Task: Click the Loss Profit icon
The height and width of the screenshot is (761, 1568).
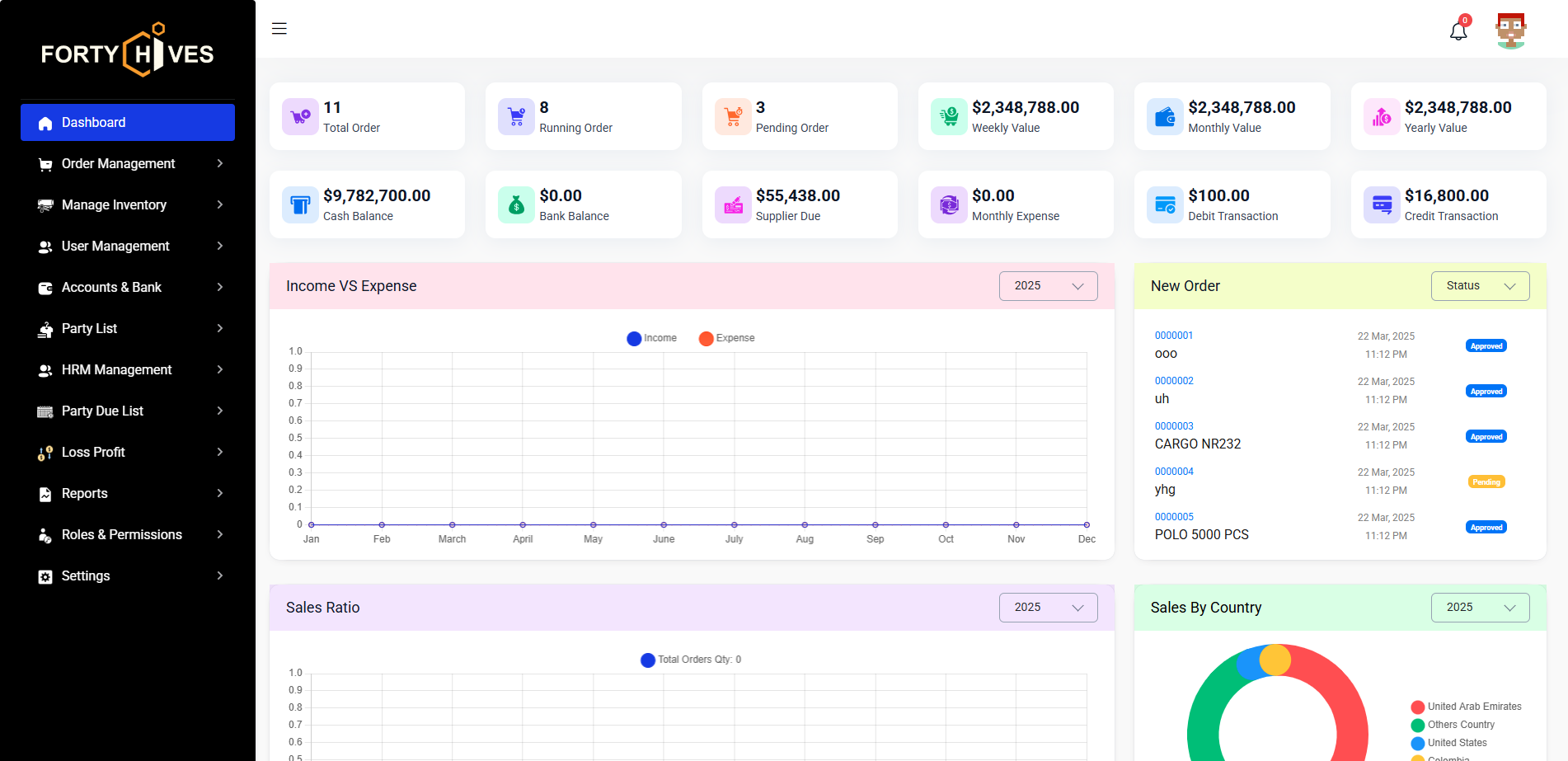Action: (x=45, y=453)
